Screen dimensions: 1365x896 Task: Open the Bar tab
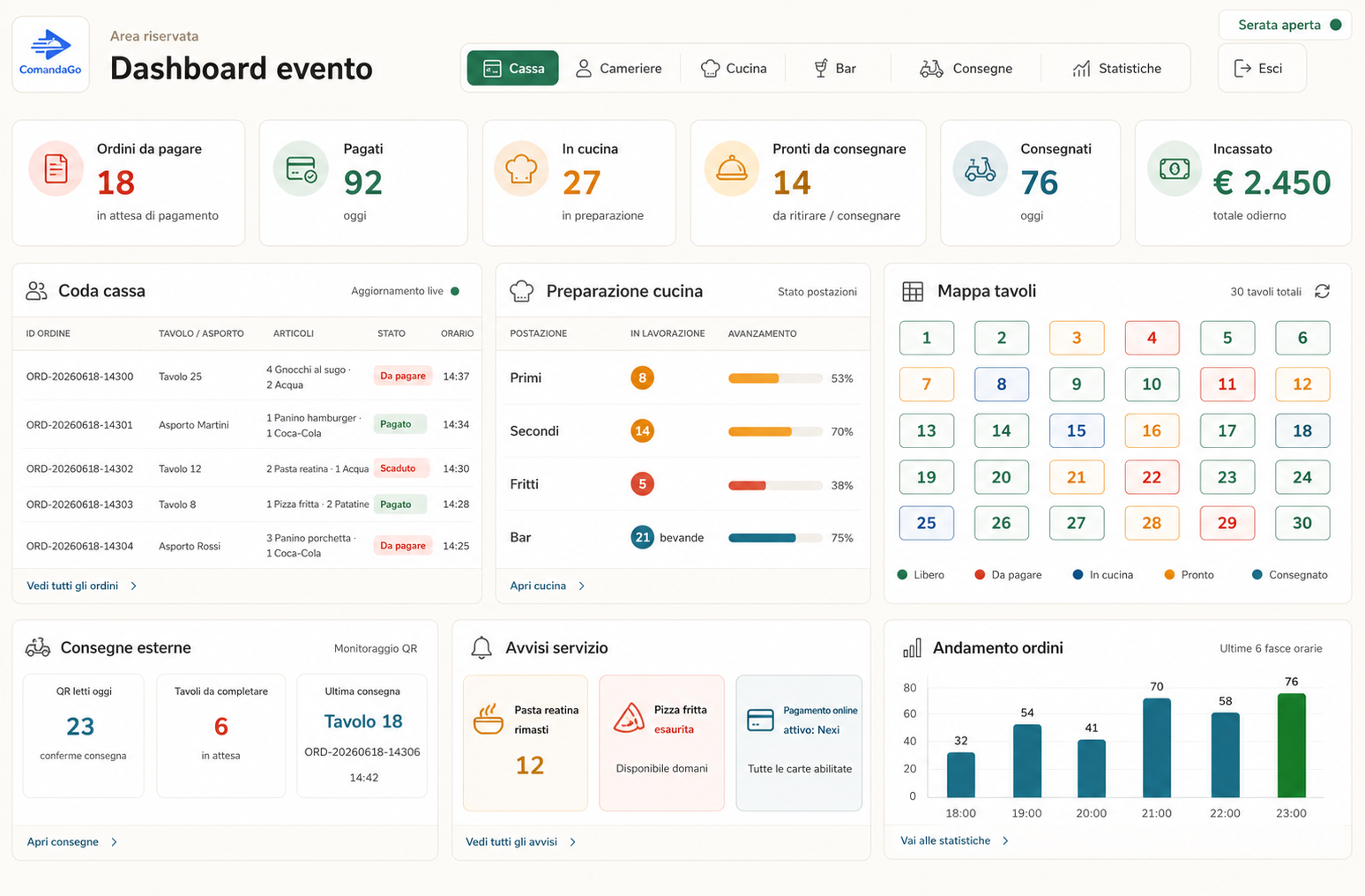[834, 68]
